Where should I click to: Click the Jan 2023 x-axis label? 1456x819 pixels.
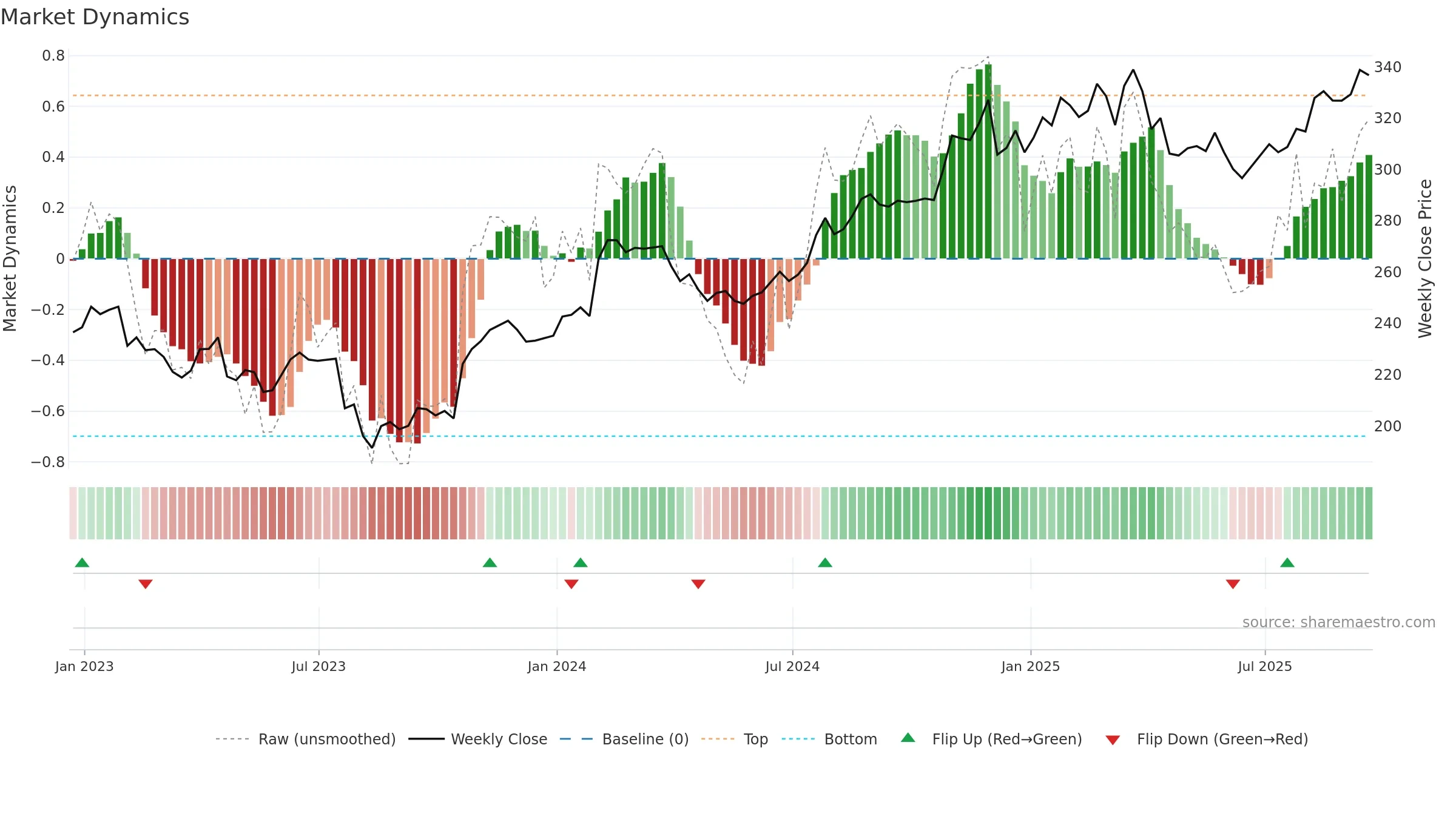coord(84,666)
